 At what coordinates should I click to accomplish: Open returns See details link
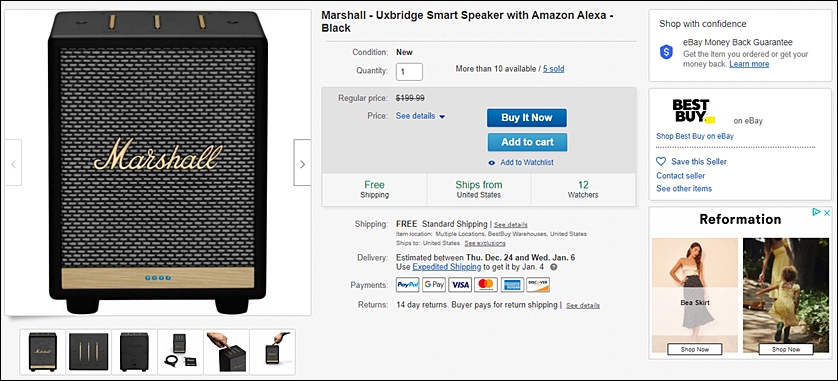(583, 306)
